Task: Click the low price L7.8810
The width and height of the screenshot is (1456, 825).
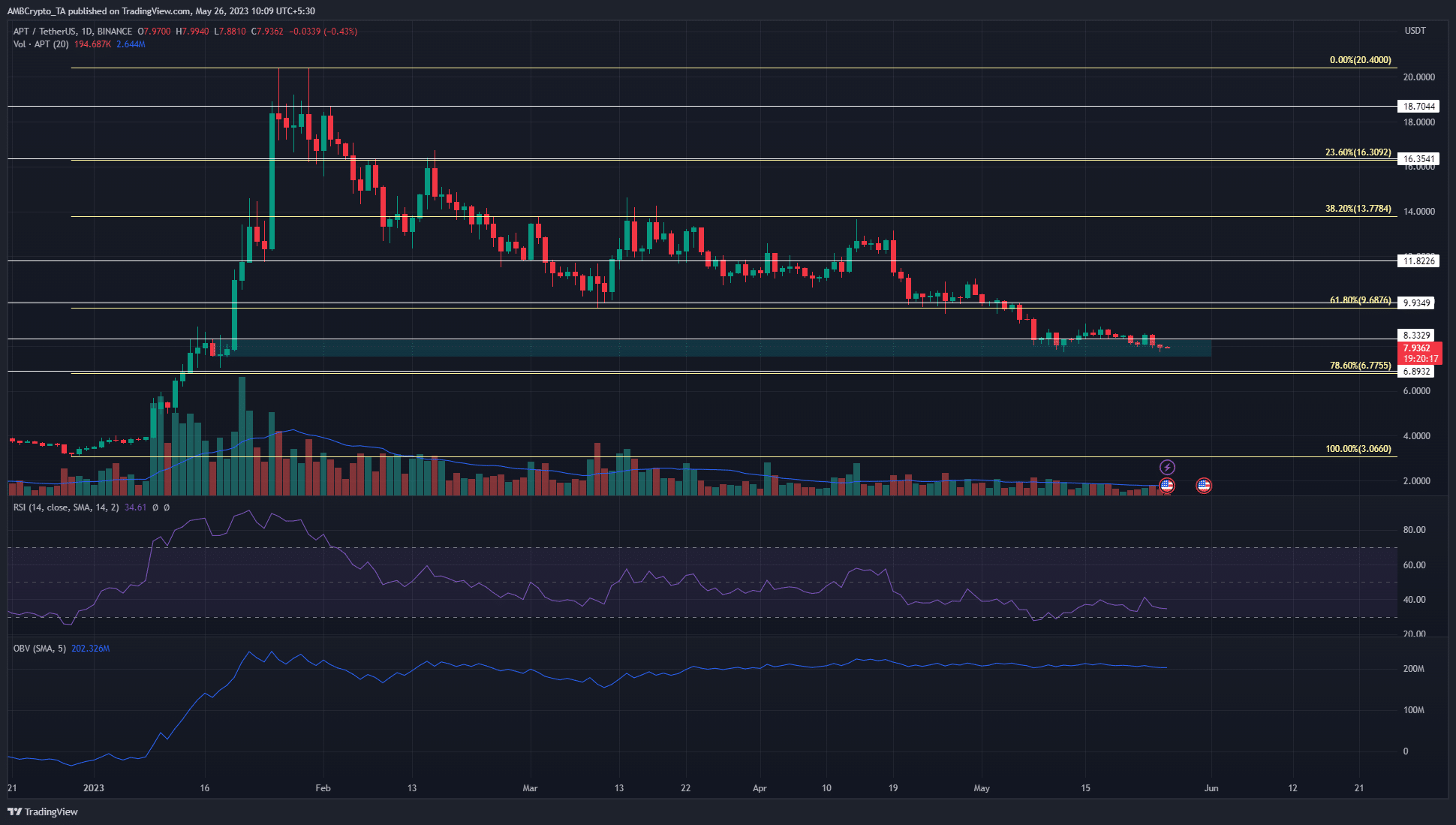Action: tap(230, 32)
